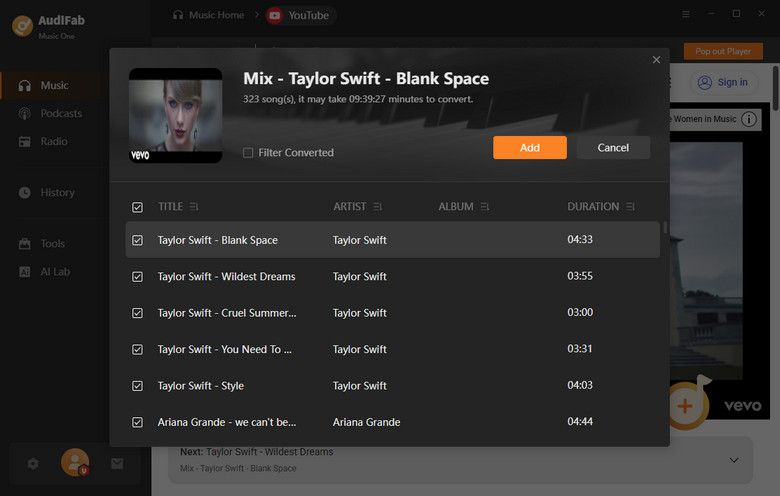
Task: Go to Music Home breadcrumb
Action: coord(208,15)
